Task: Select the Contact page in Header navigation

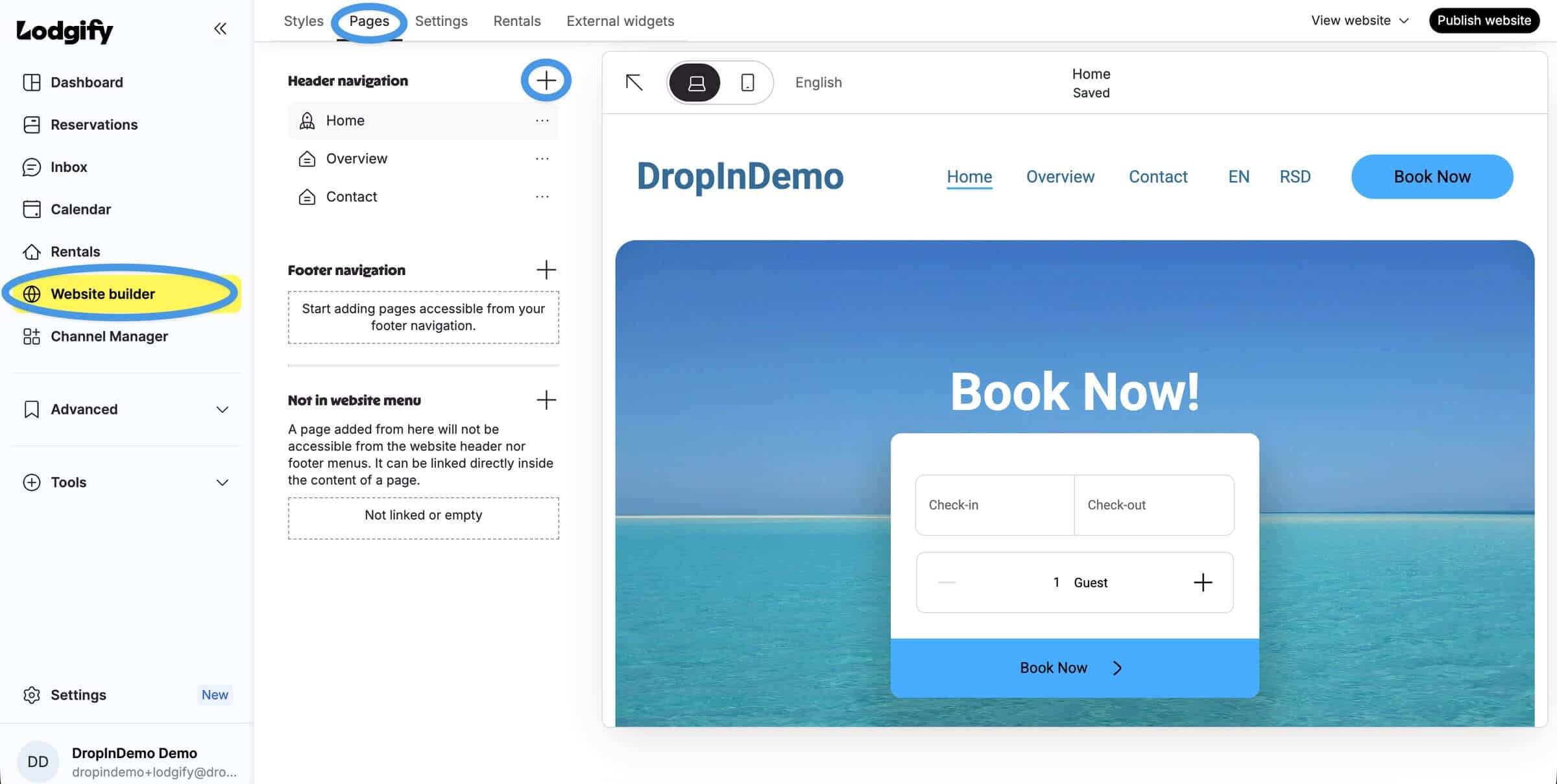Action: coord(423,196)
